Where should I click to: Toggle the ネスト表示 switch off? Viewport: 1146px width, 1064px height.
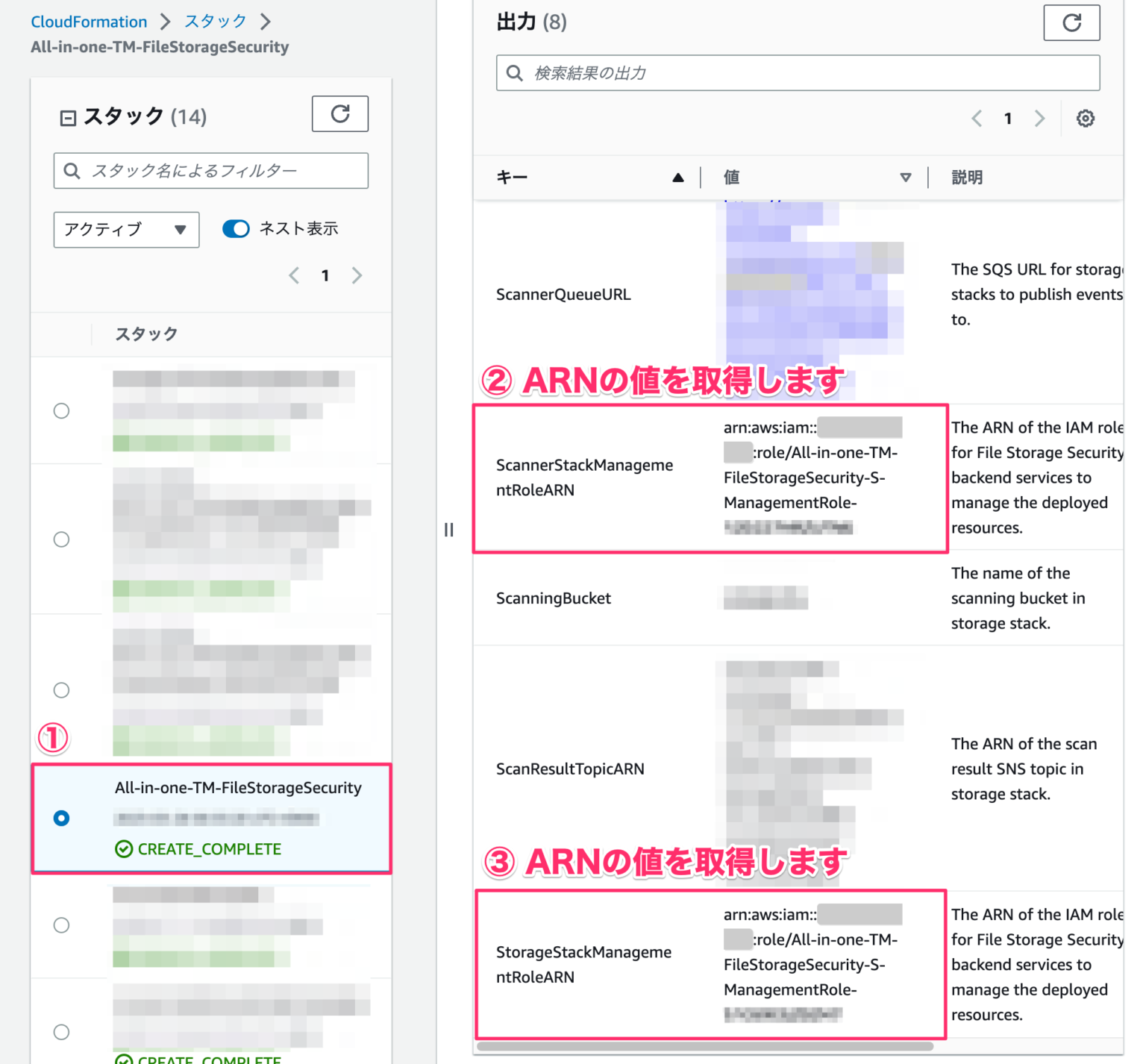(236, 228)
